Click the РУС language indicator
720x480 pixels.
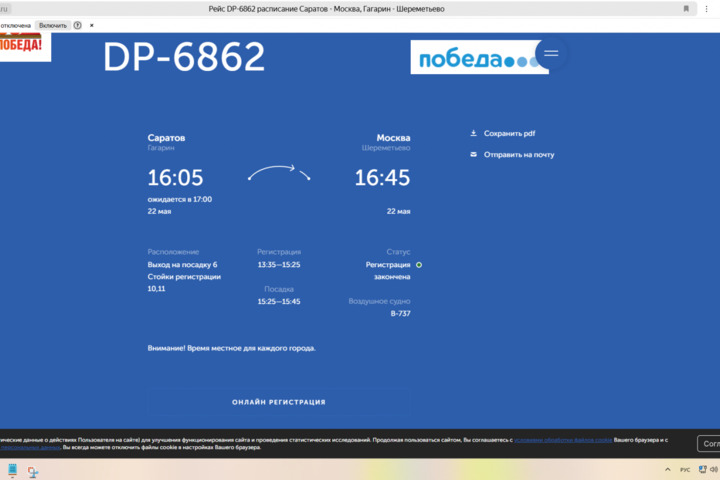click(x=685, y=469)
